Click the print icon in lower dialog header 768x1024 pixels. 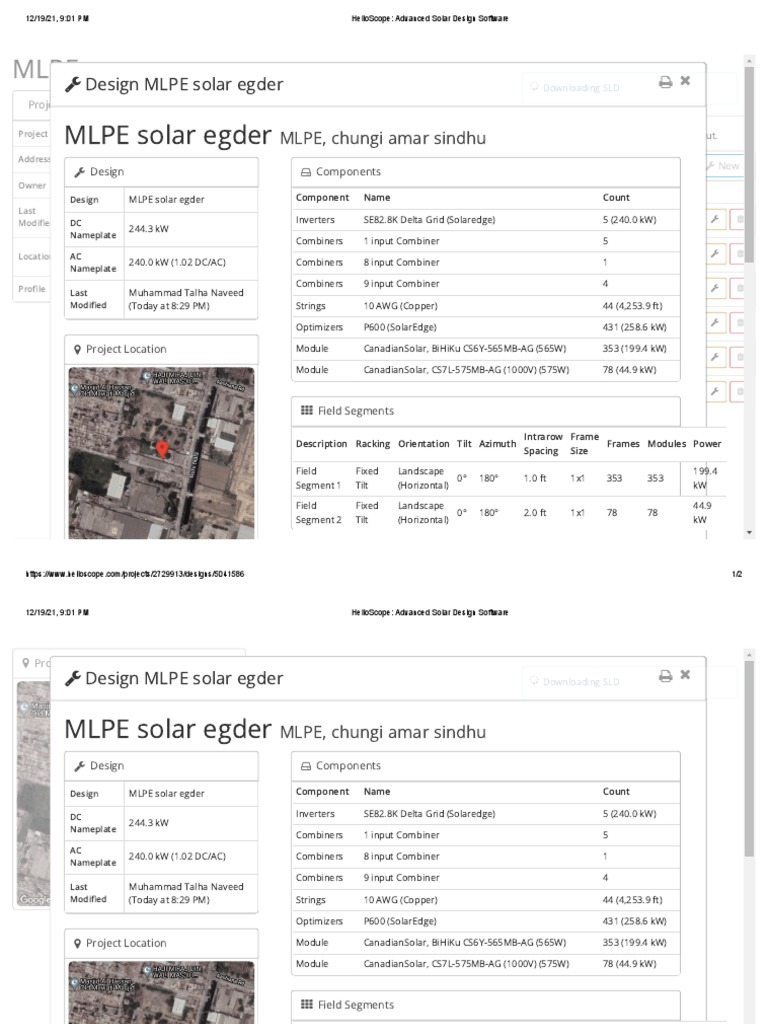pos(665,676)
